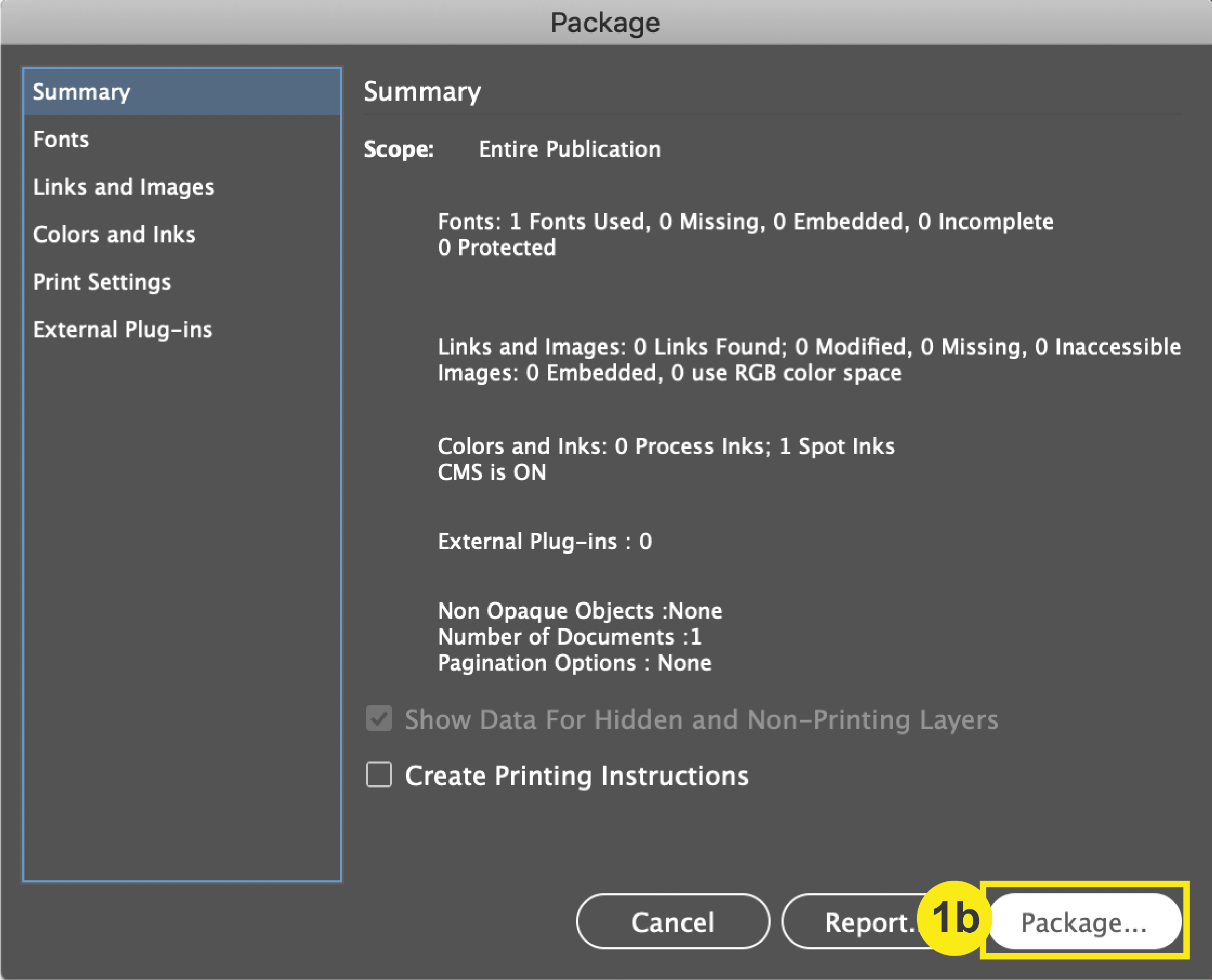The height and width of the screenshot is (980, 1212).
Task: Click the Package dialog title bar
Action: point(606,22)
